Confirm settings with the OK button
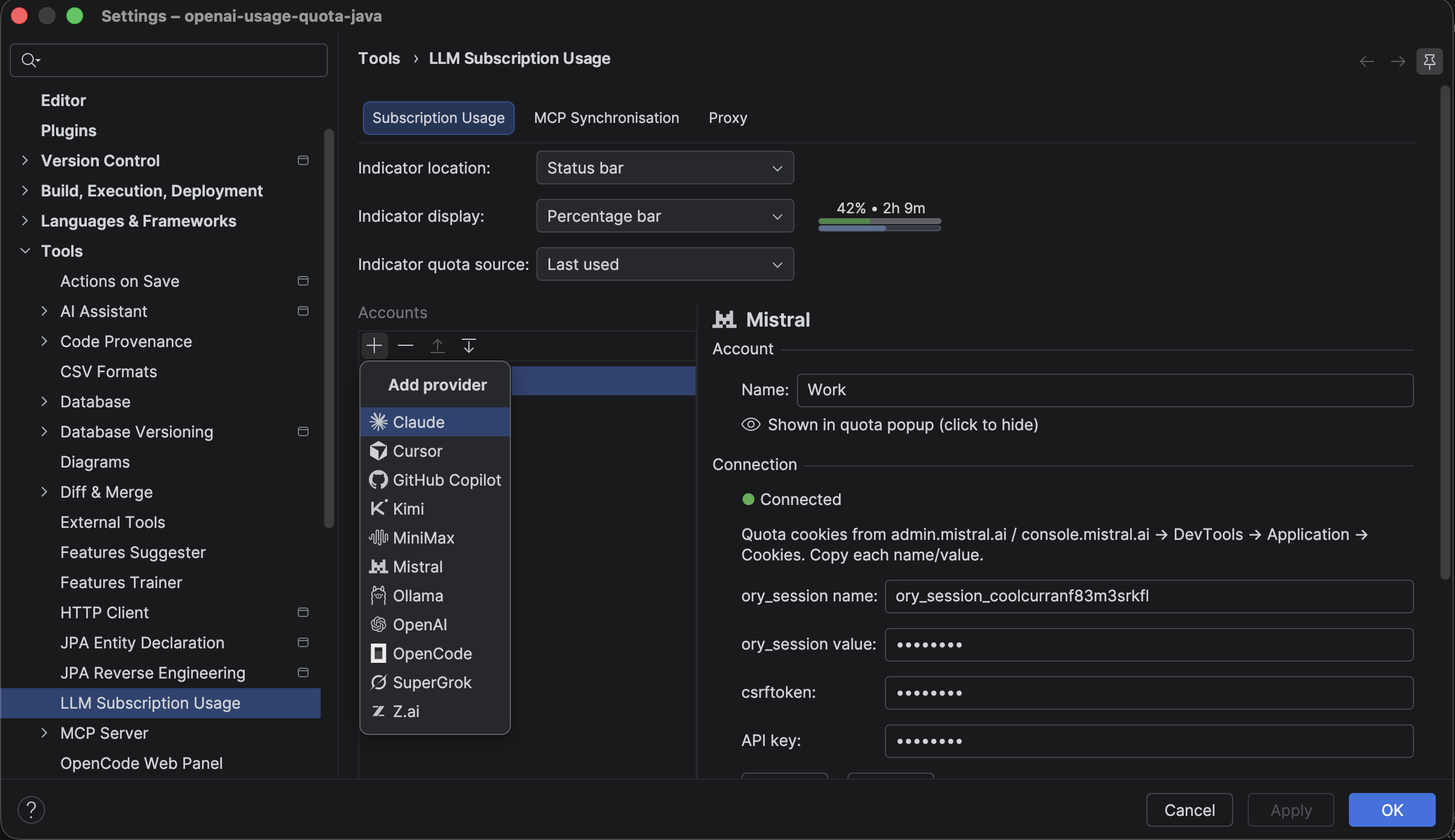The height and width of the screenshot is (840, 1455). [x=1392, y=810]
